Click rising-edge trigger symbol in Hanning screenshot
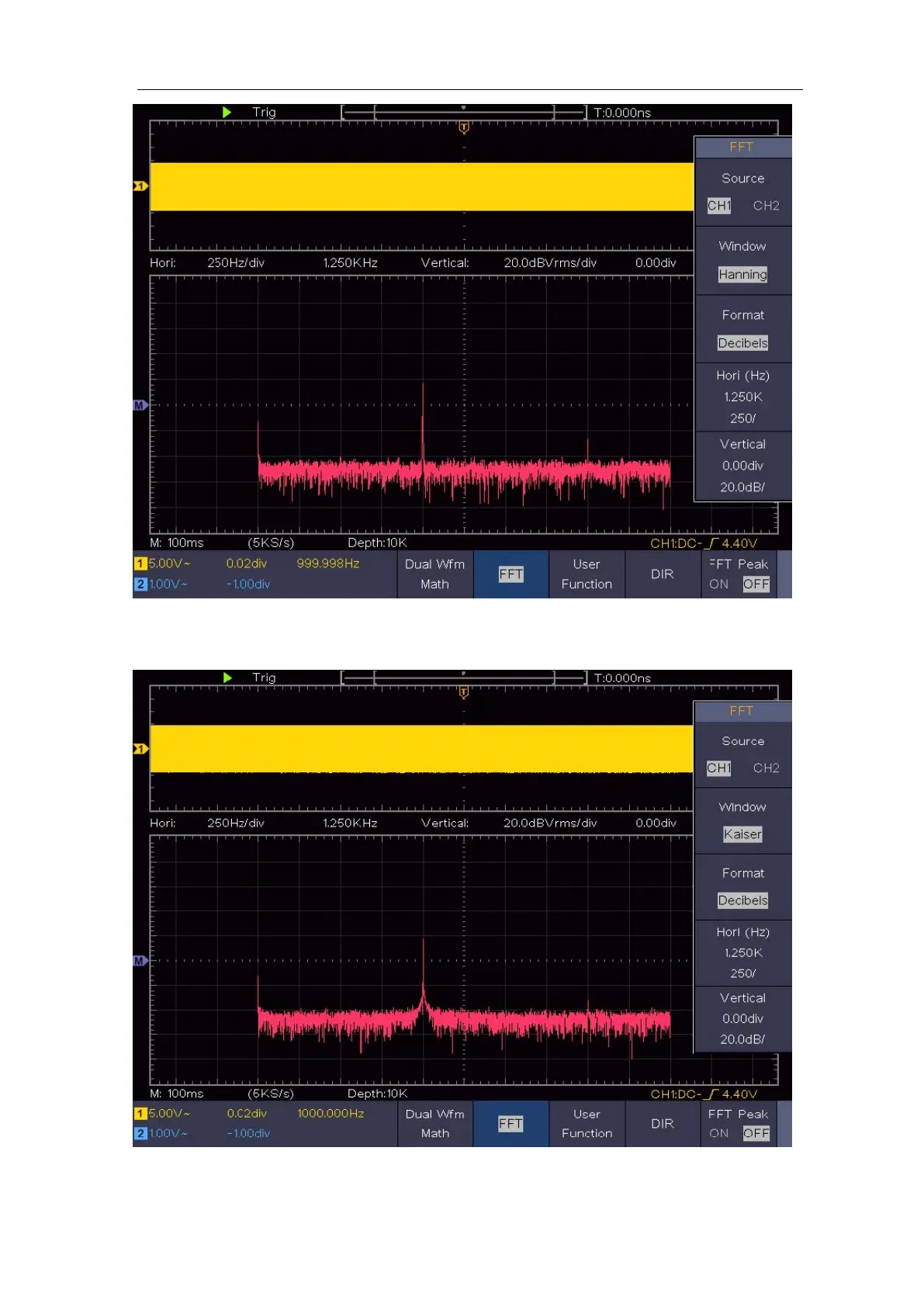Screen dimensions: 924x1307 tap(712, 543)
